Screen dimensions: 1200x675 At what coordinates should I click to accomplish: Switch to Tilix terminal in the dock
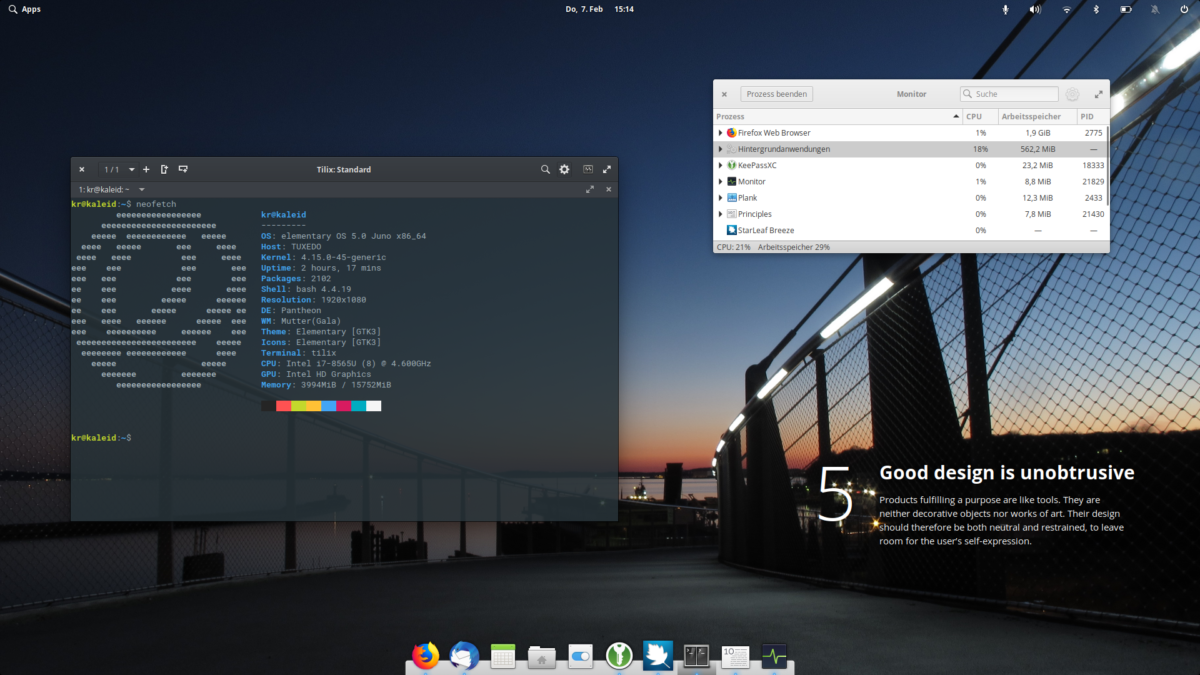697,656
